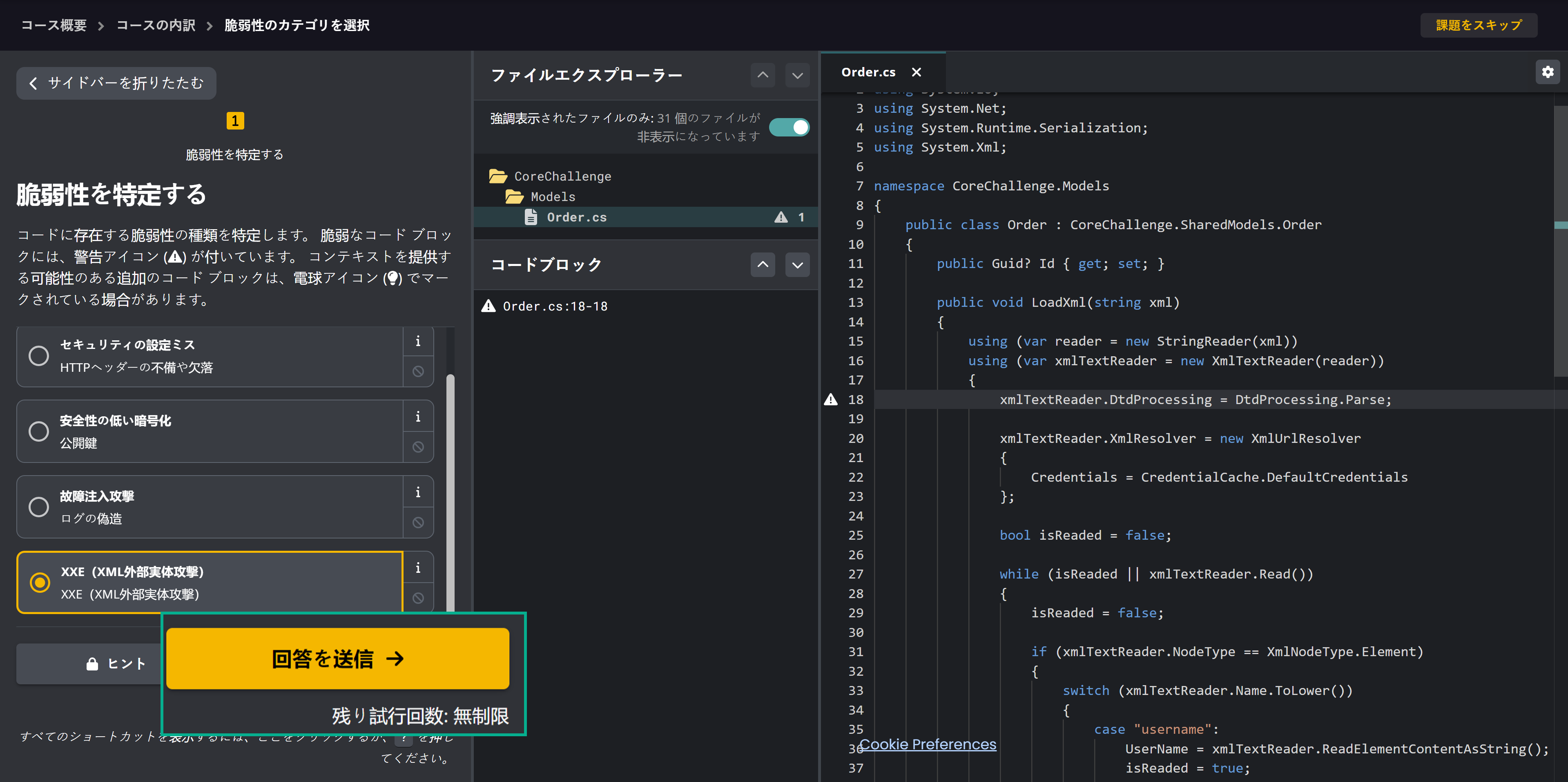The height and width of the screenshot is (782, 1568).
Task: Close the Order.cs tab
Action: (x=916, y=72)
